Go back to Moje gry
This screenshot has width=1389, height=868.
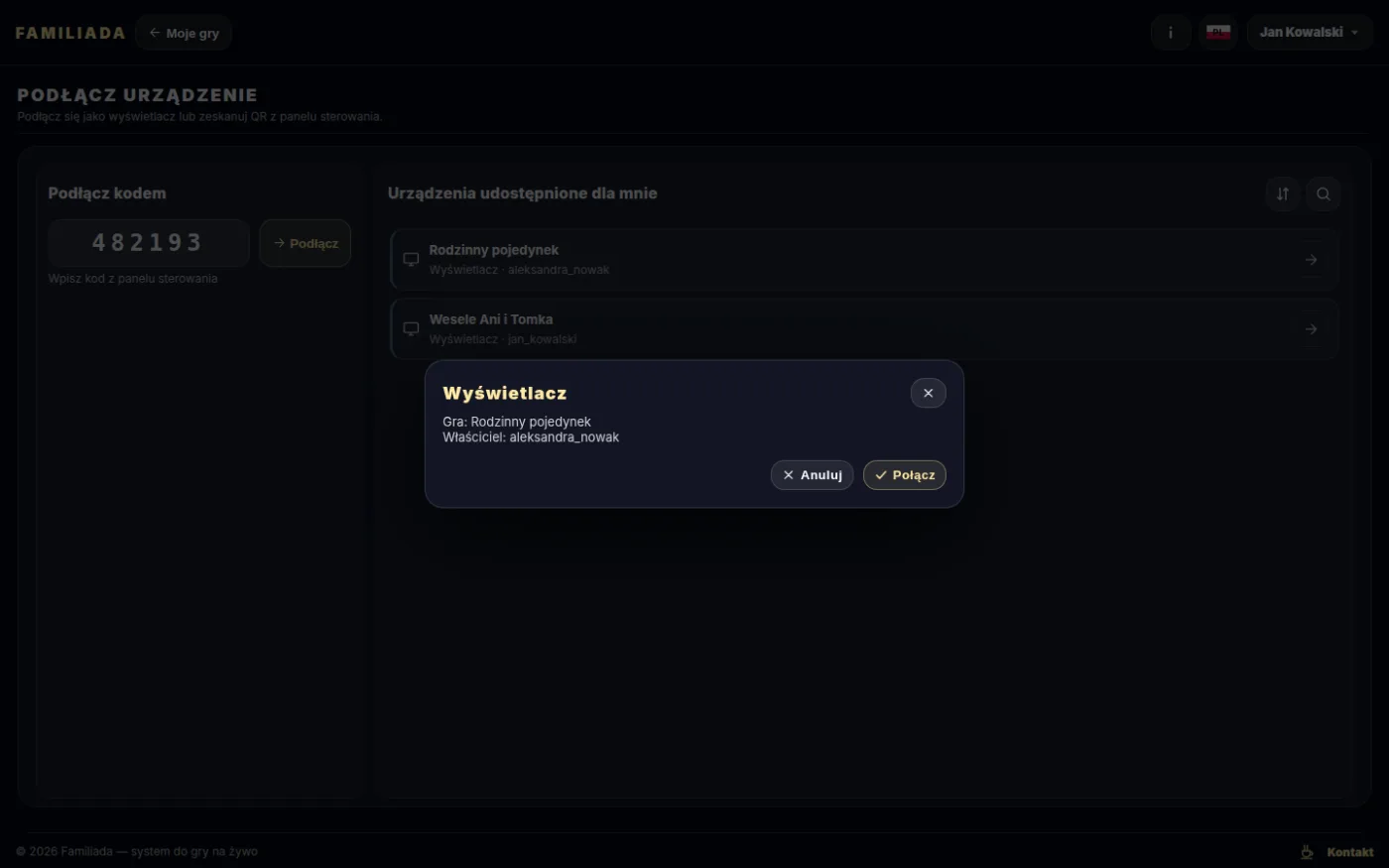point(184,33)
